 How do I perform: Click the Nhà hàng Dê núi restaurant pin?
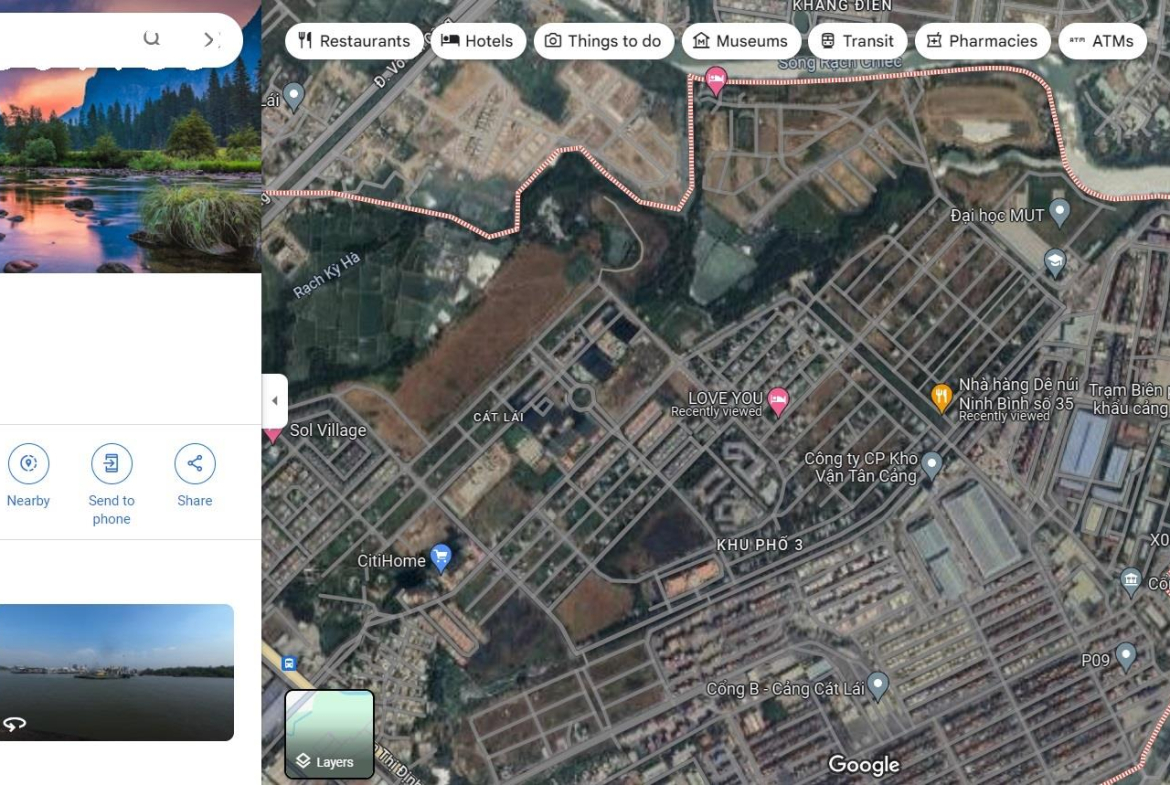click(941, 397)
